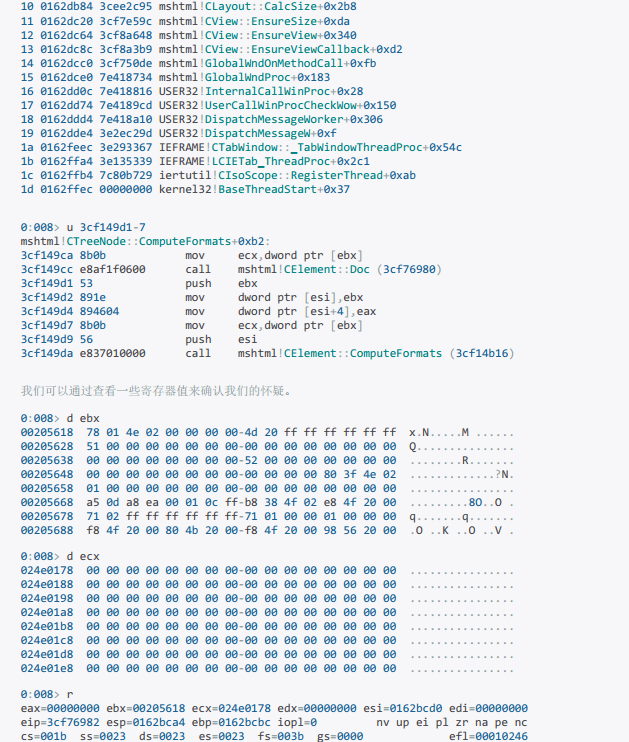This screenshot has width=629, height=742.
Task: Select the CView::EnsureSize+0xda stack line
Action: tap(256, 20)
